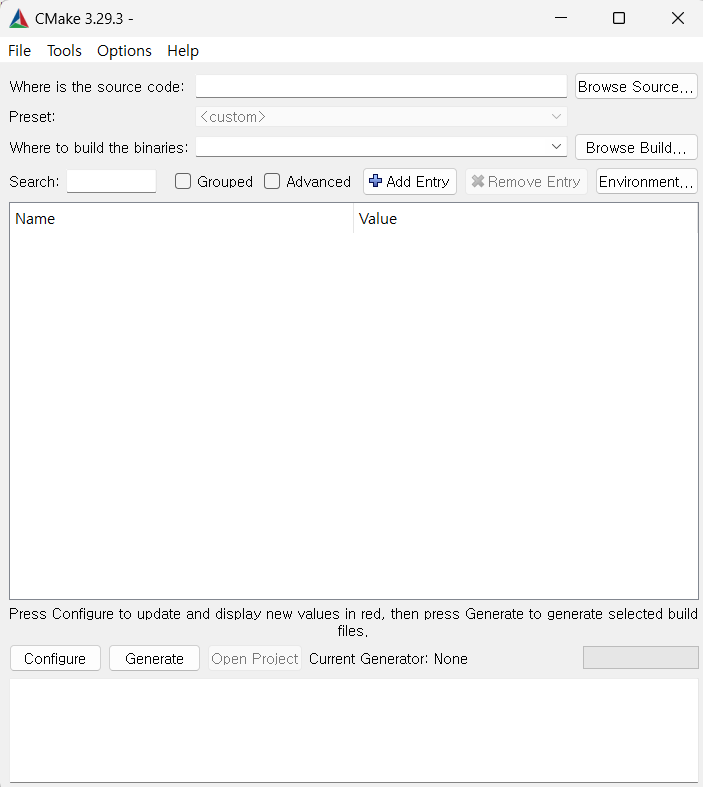Click Browse Source button

(x=636, y=86)
